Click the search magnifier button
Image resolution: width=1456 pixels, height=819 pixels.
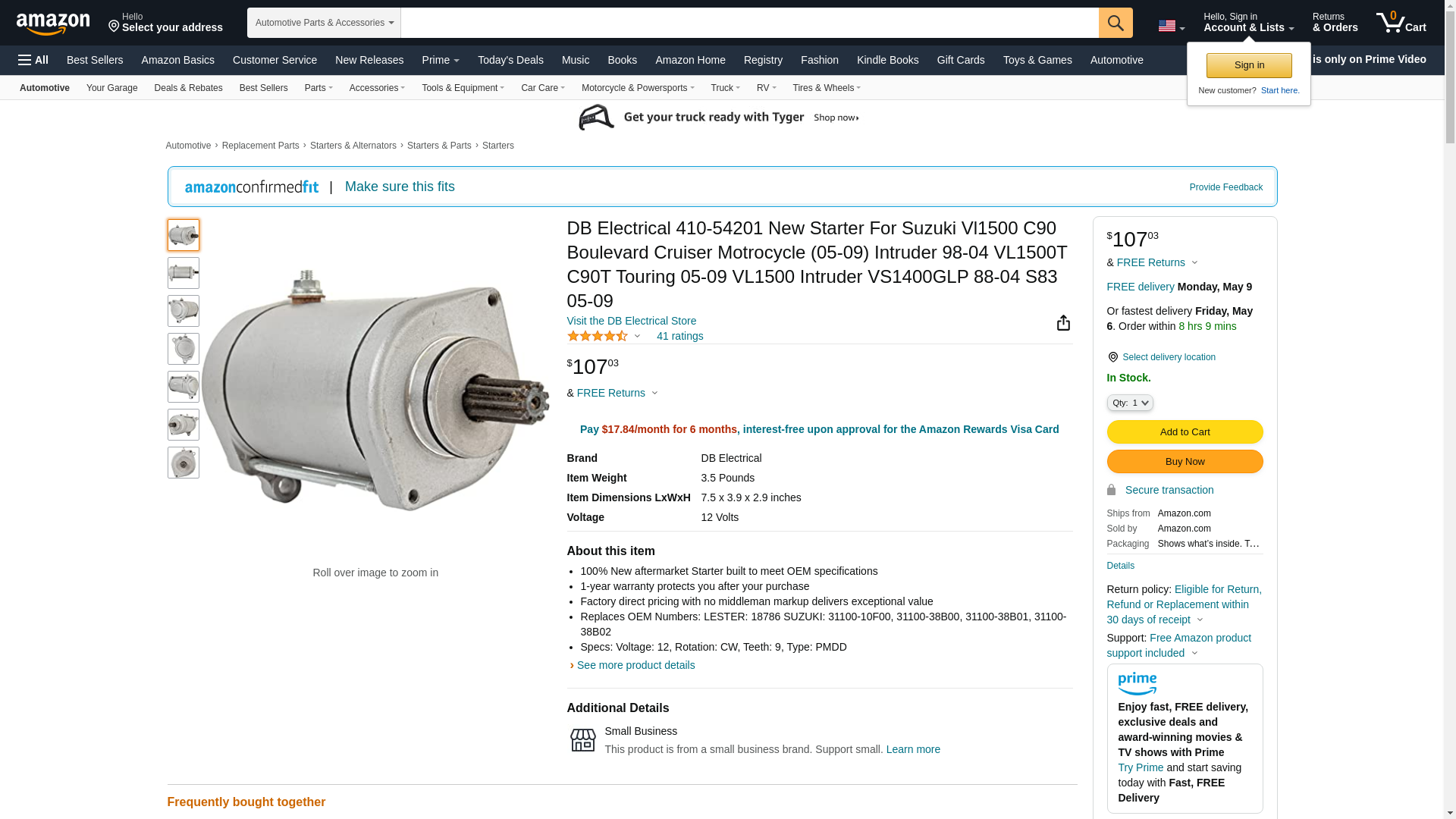[x=1116, y=23]
